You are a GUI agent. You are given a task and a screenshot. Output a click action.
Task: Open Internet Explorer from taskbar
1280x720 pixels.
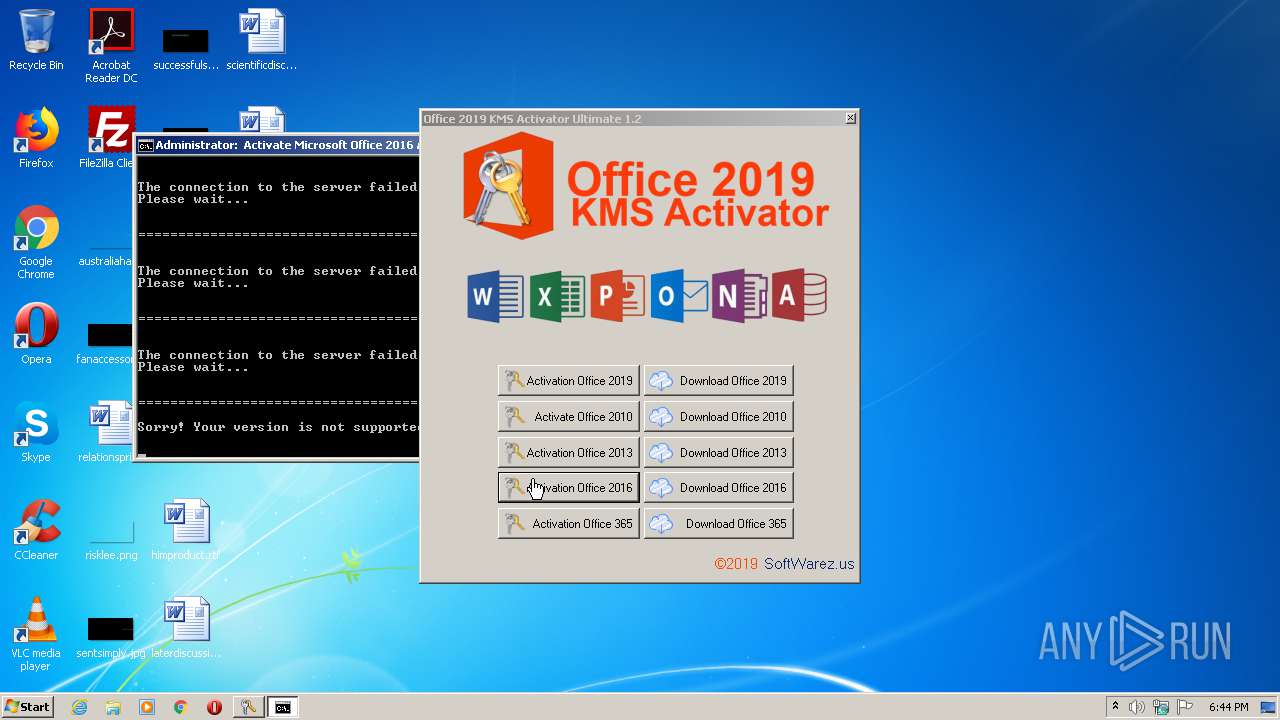point(80,707)
